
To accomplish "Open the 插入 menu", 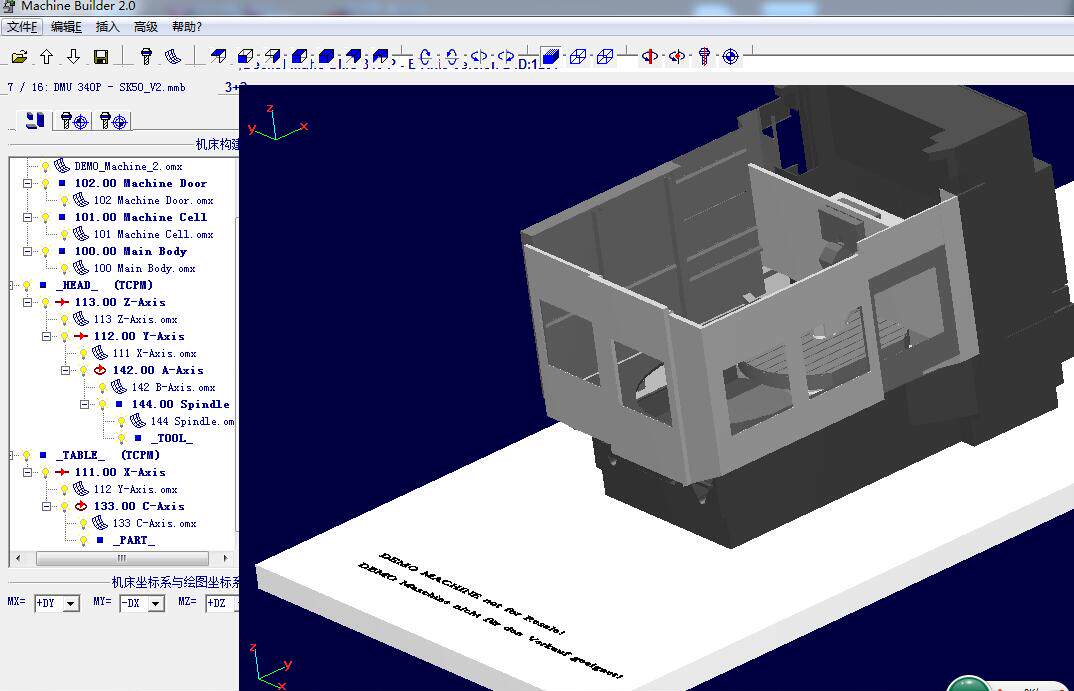I will 107,27.
